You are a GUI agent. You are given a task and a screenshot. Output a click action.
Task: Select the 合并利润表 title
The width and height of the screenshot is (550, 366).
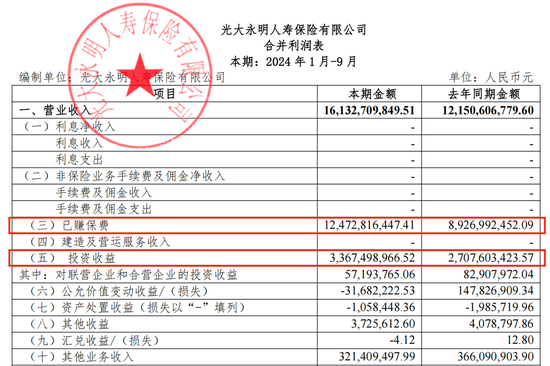(x=294, y=46)
